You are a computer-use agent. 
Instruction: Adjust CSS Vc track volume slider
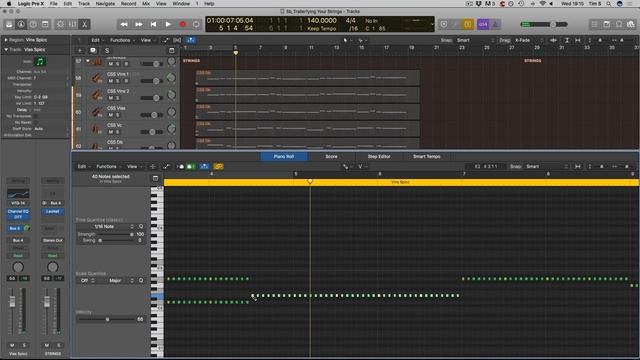(152, 132)
